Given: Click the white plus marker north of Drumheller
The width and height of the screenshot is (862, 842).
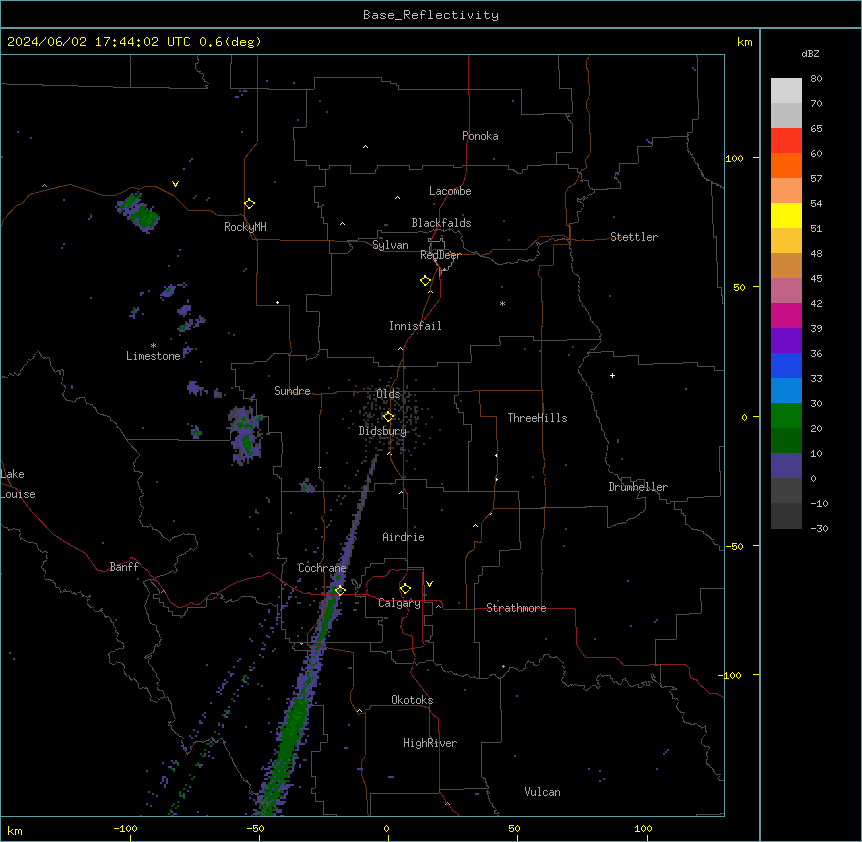Looking at the screenshot, I should 612,375.
